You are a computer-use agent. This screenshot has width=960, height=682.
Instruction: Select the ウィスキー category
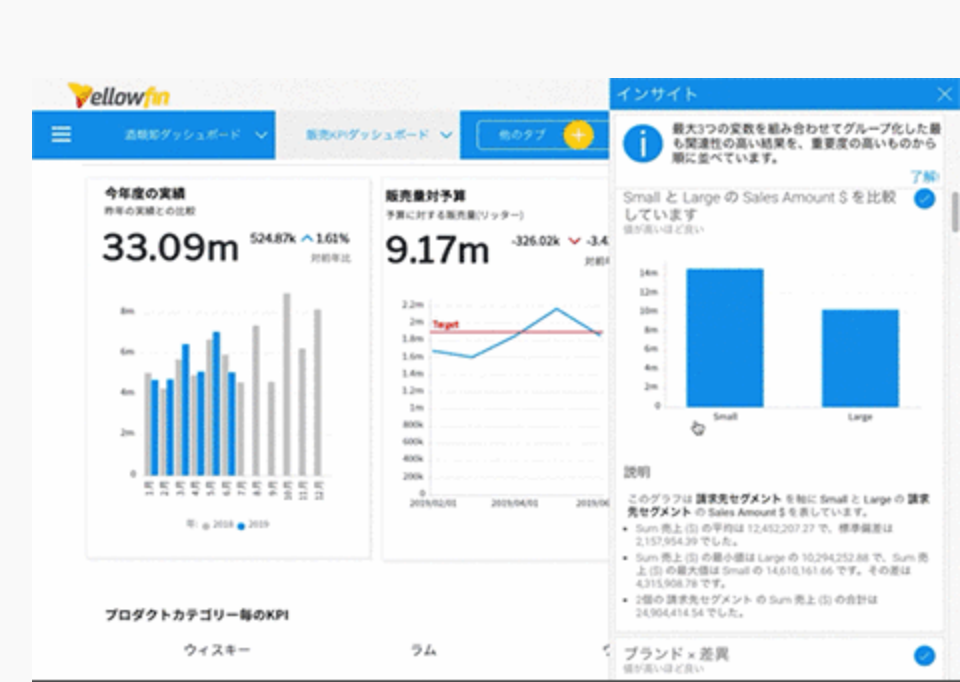click(x=217, y=650)
